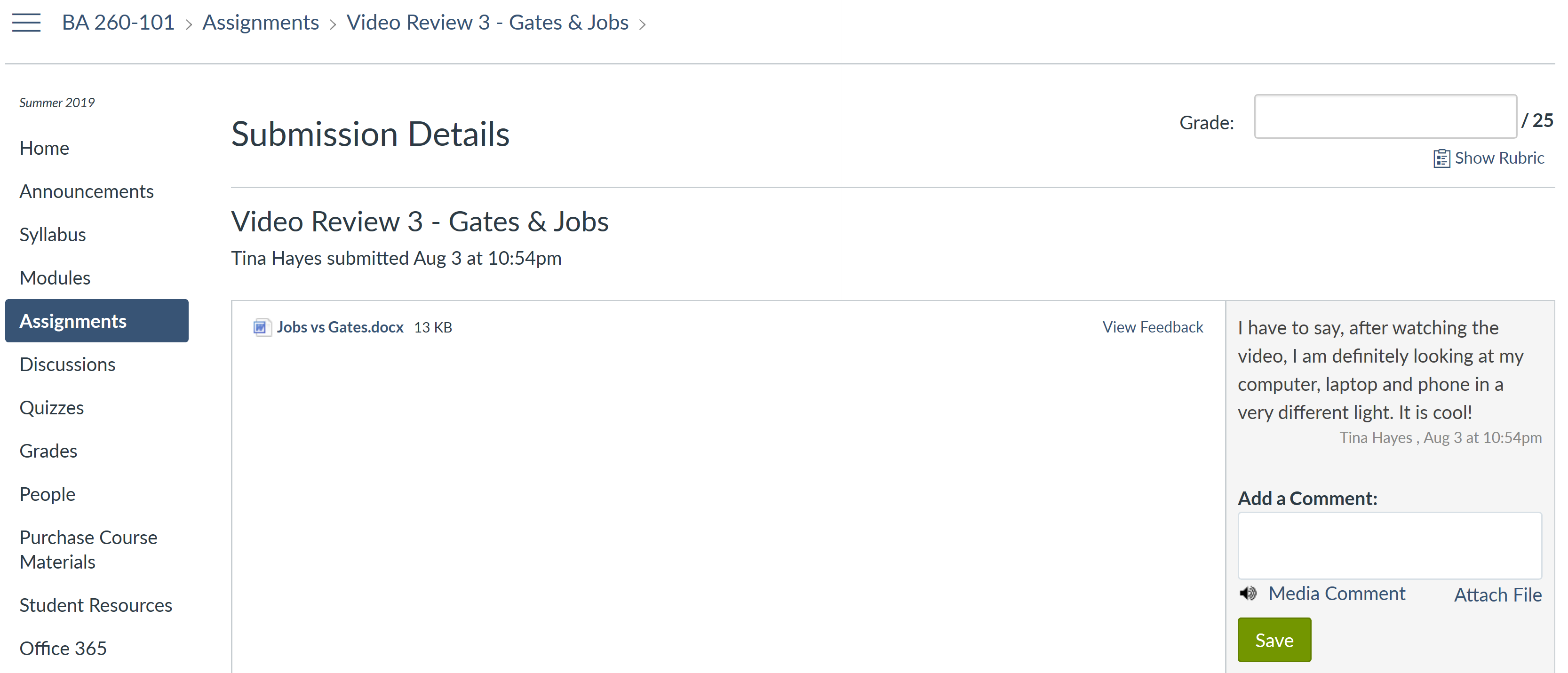Viewport: 1568px width, 673px height.
Task: Go to Assignments in the breadcrumb
Action: point(261,23)
